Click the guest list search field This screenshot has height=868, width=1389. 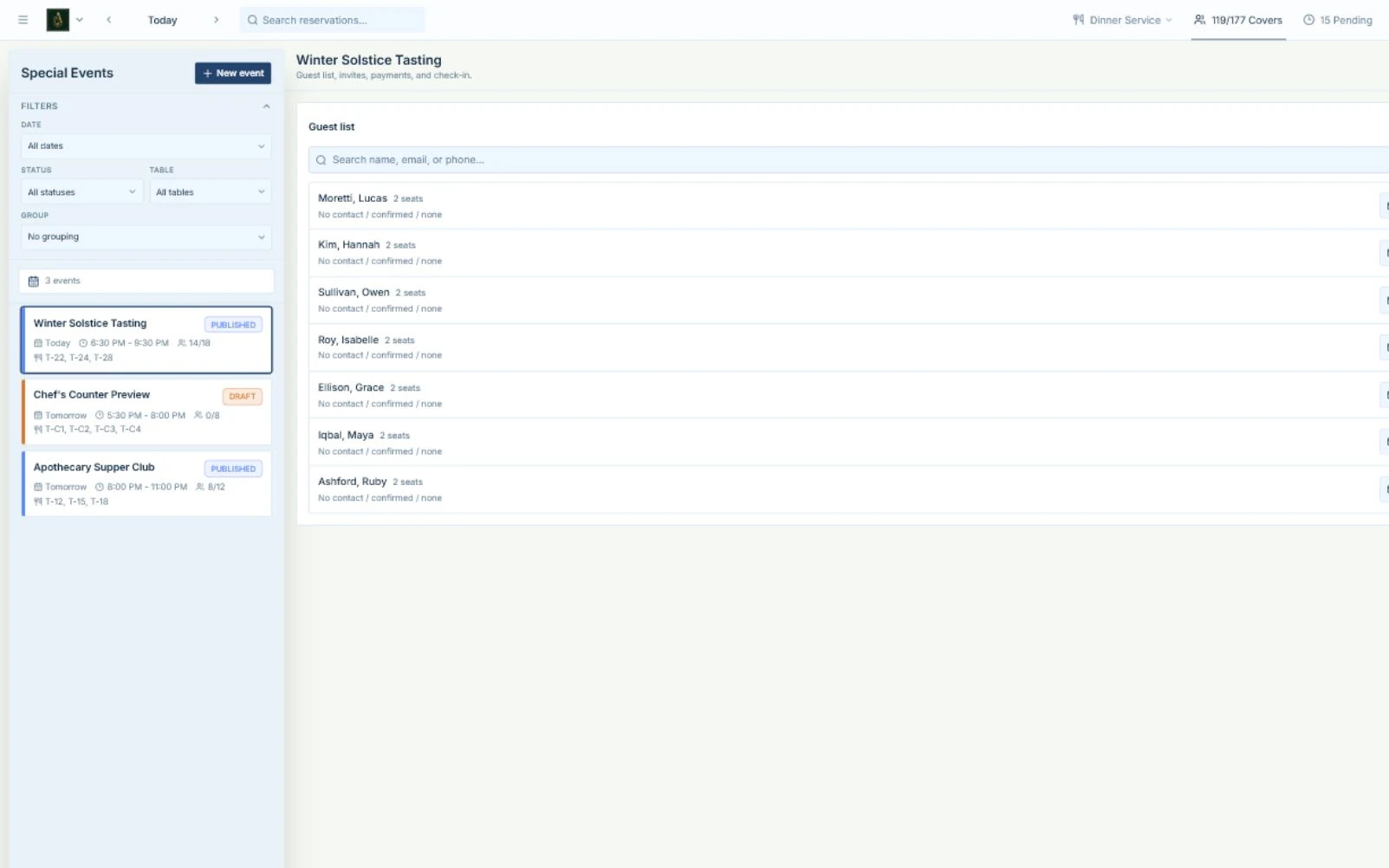pos(848,160)
